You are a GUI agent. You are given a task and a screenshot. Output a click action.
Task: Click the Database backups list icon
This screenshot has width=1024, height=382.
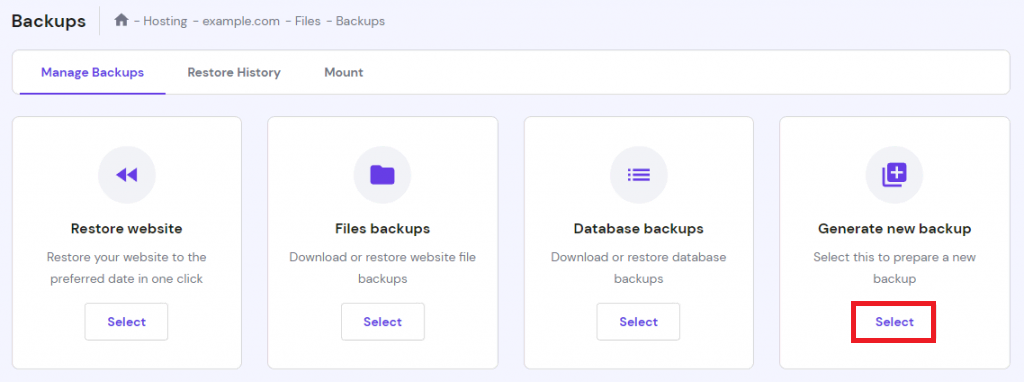(x=639, y=174)
